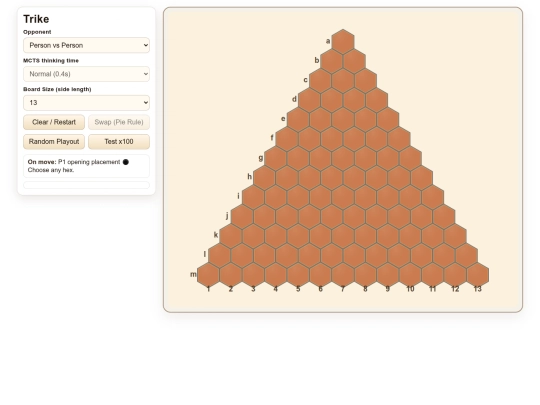Click bottom-row hex above column 9
540x405 pixels.
point(387,275)
